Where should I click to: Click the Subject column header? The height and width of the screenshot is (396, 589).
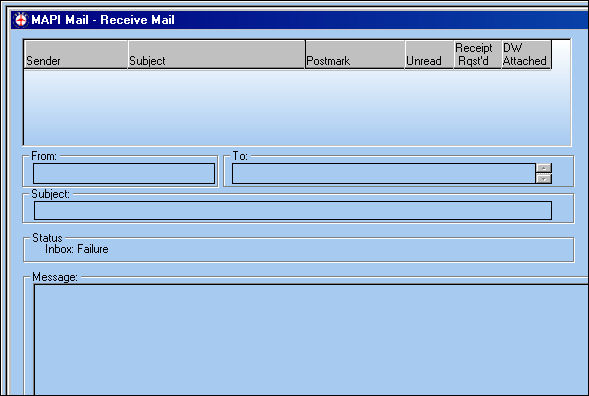pos(216,54)
